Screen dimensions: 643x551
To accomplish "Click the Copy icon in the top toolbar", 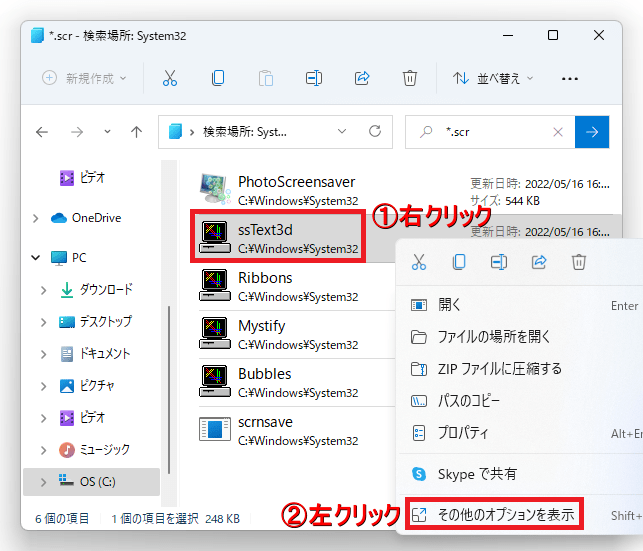I will (x=218, y=78).
